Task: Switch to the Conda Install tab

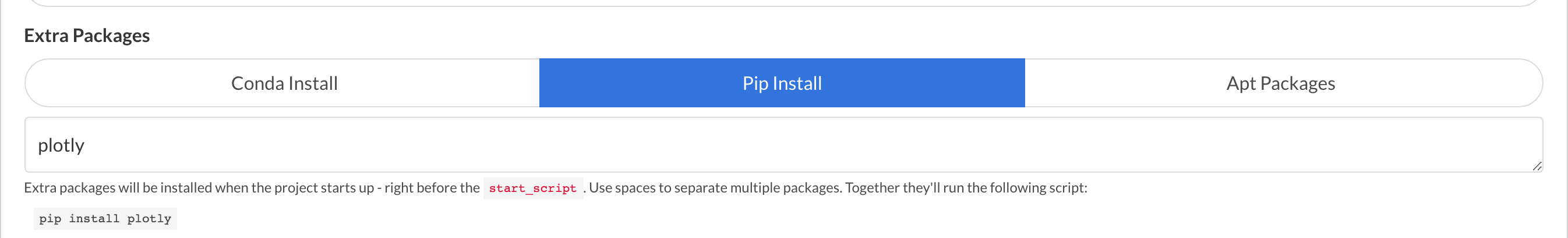Action: pyautogui.click(x=284, y=83)
